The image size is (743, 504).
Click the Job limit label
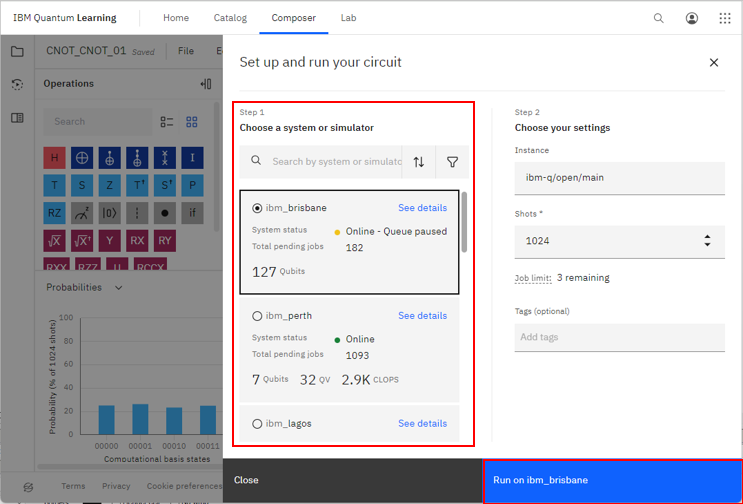click(533, 278)
